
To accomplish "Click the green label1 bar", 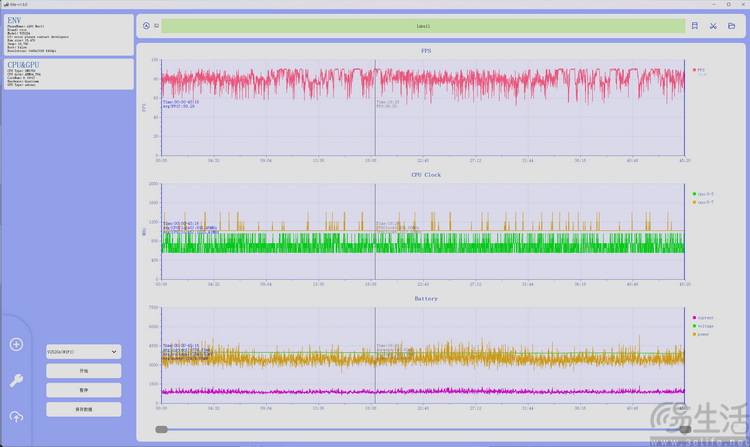I will click(422, 26).
